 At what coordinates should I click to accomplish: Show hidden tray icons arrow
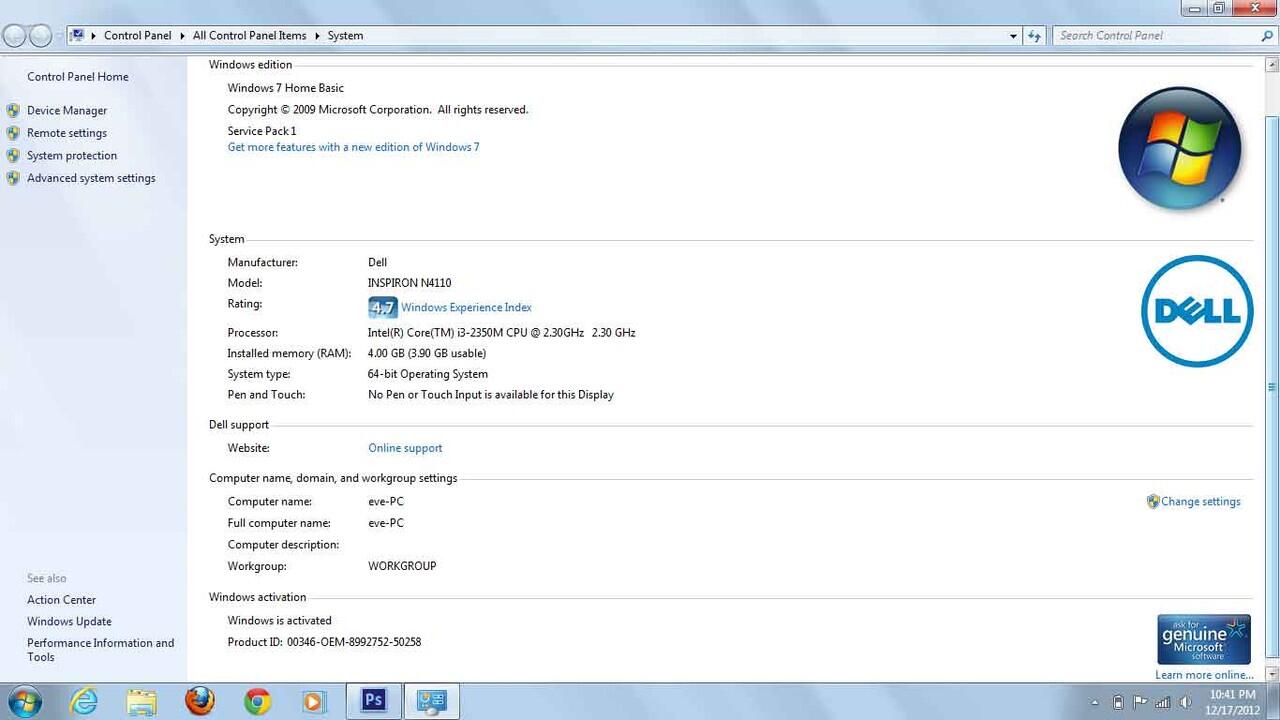tap(1094, 703)
